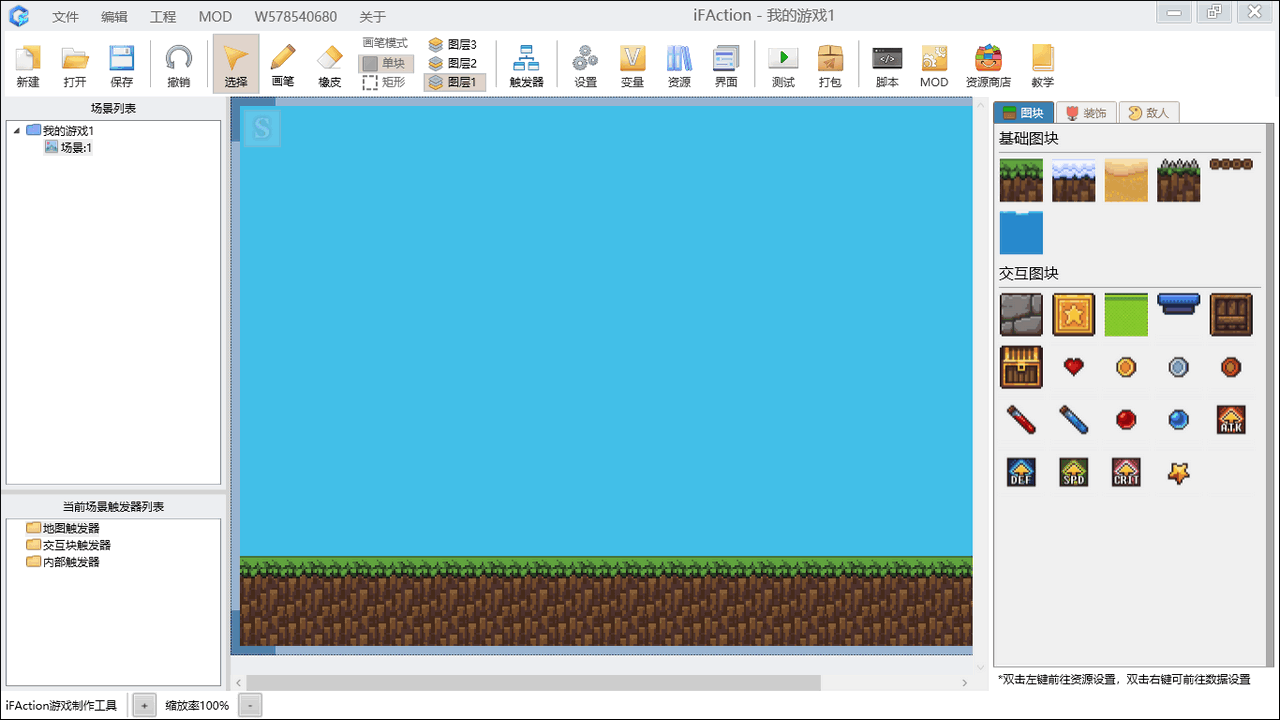Switch to the 图块 tab
1280x720 pixels.
(x=1022, y=113)
